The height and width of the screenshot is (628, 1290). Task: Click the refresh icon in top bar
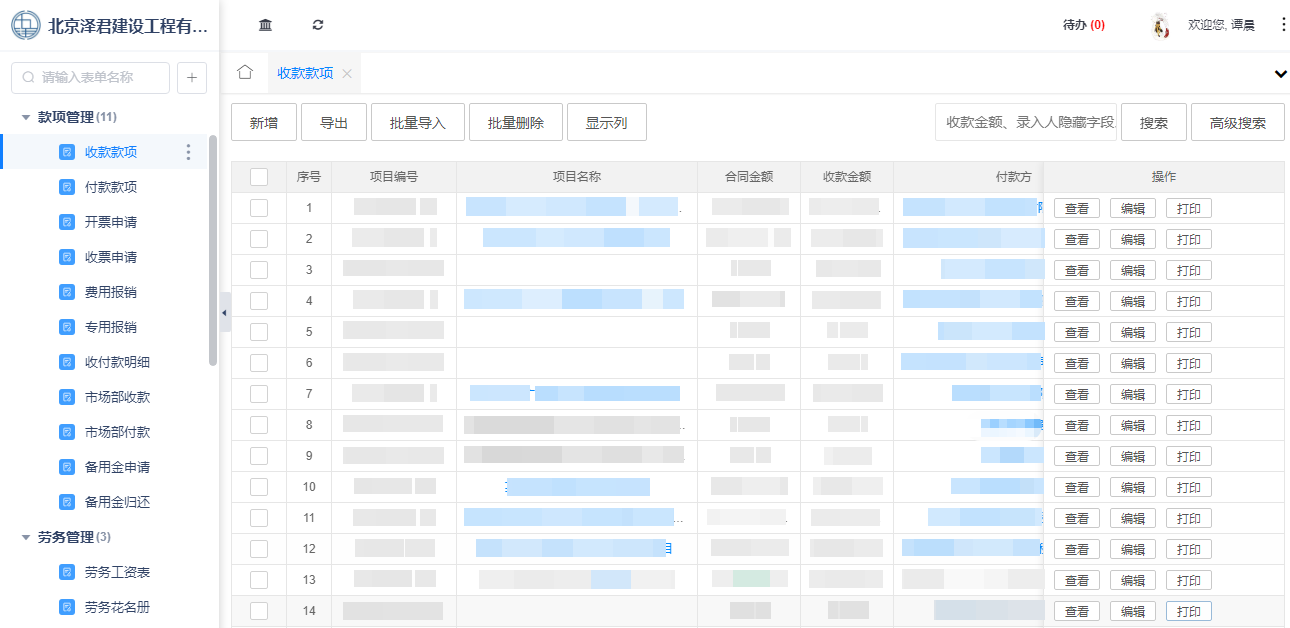point(318,25)
